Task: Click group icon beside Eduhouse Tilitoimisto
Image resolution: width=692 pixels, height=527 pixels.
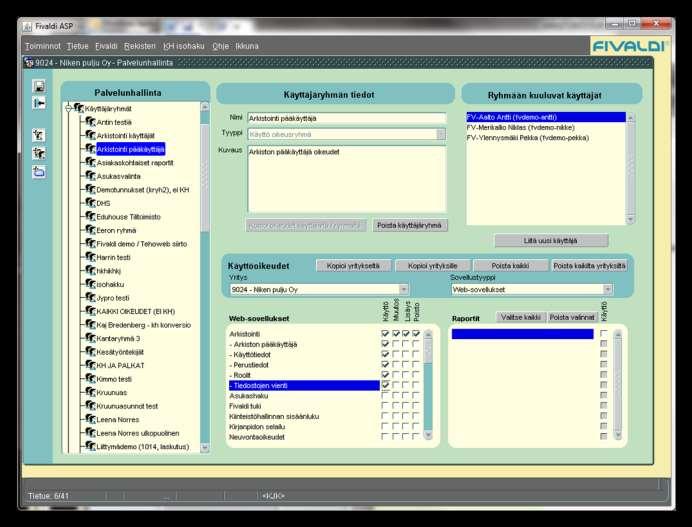Action: (90, 216)
